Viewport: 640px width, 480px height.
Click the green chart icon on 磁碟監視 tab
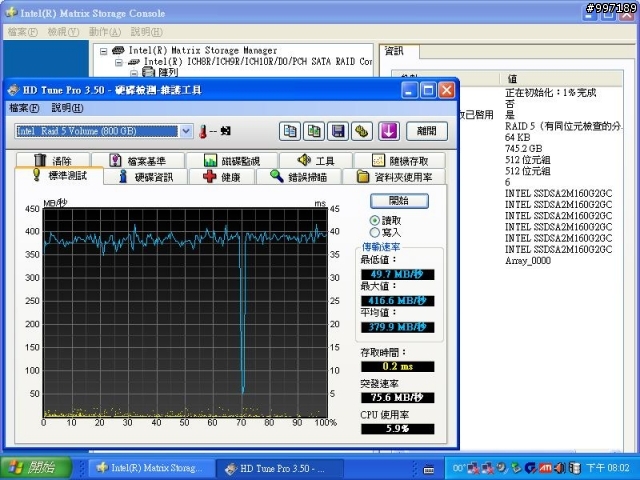[210, 160]
